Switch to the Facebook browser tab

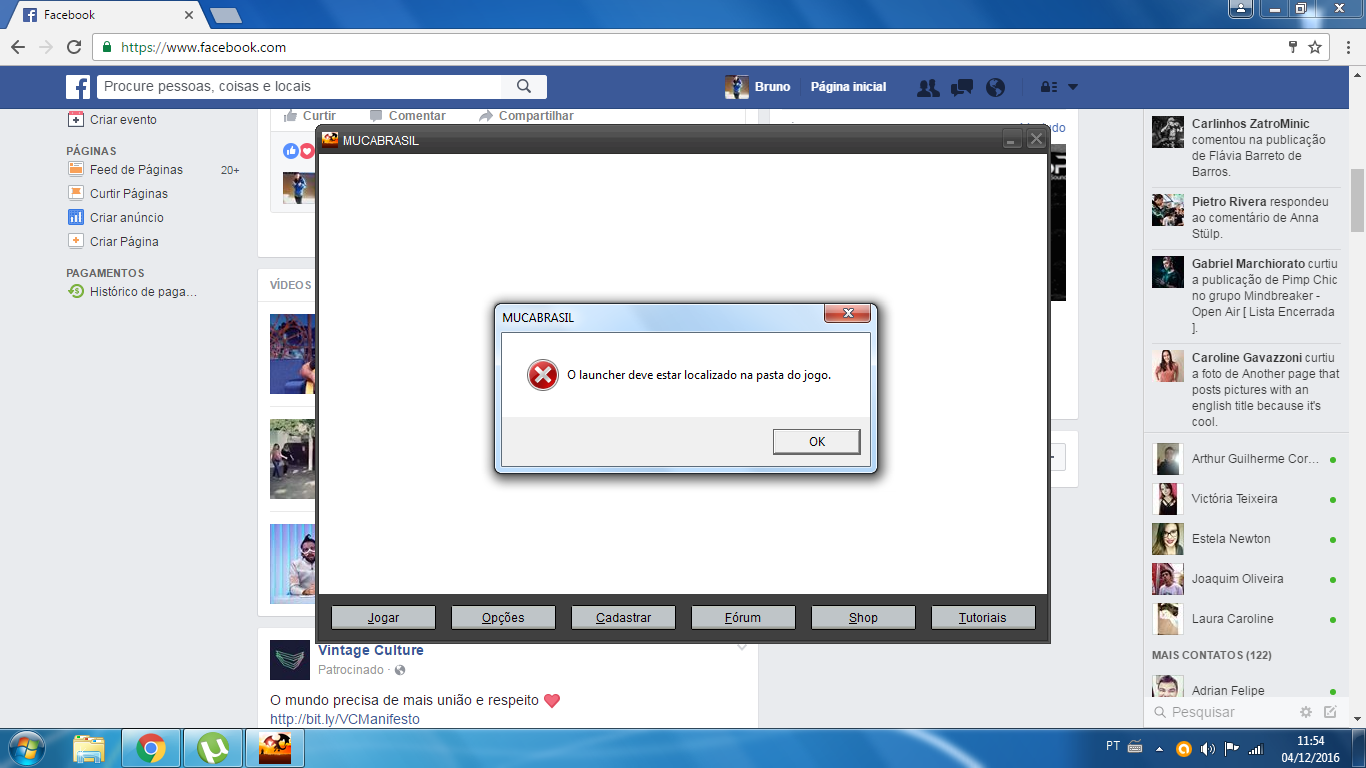(105, 15)
